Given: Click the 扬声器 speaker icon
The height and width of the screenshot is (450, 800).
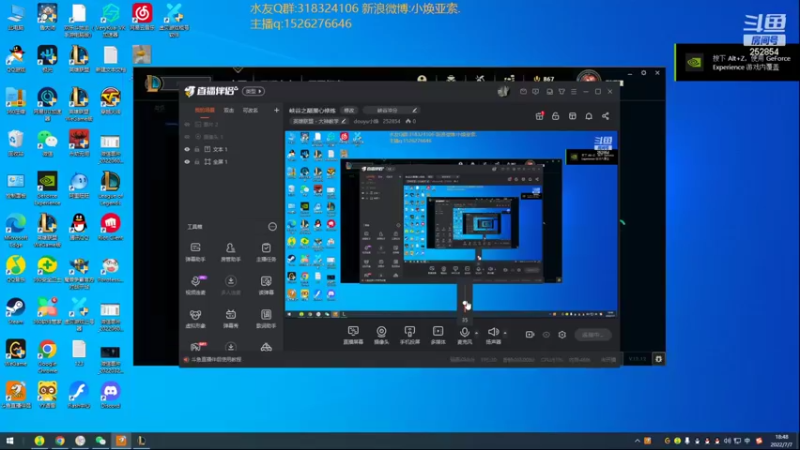Looking at the screenshot, I should click(x=493, y=332).
